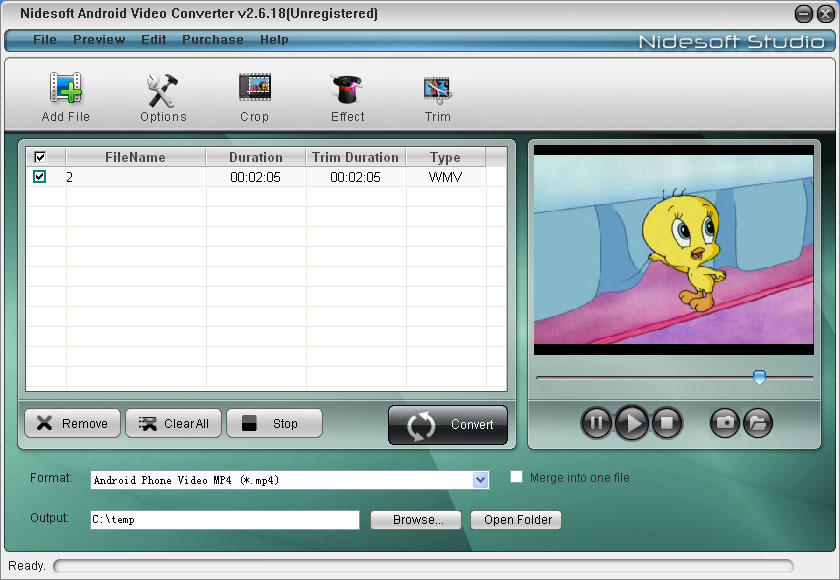This screenshot has height=580, width=840.
Task: Click the Output path field C:\temp
Action: 225,519
